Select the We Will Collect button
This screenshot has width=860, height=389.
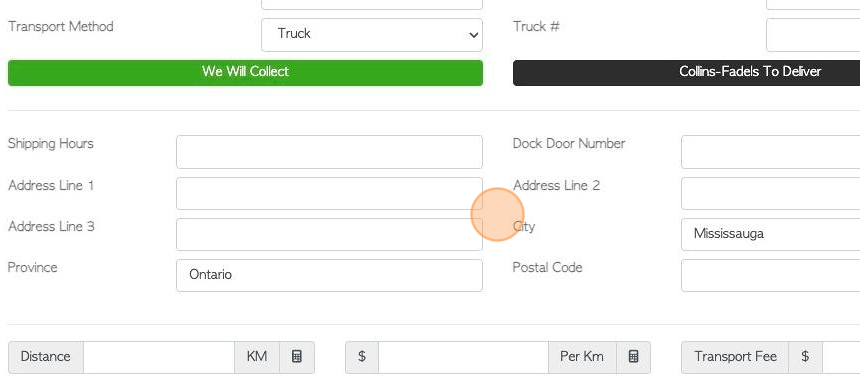click(x=245, y=72)
